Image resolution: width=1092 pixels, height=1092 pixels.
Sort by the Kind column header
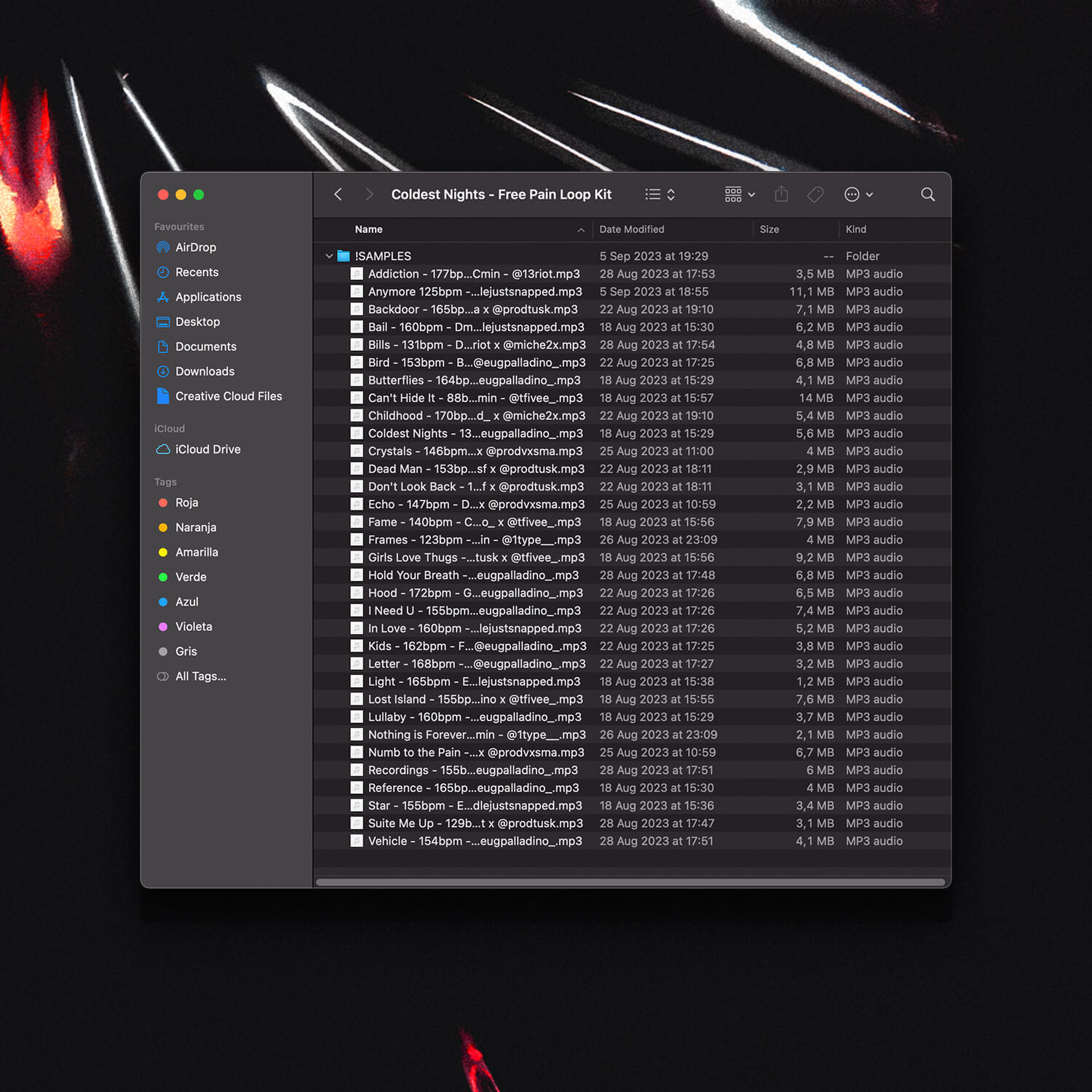pyautogui.click(x=856, y=229)
